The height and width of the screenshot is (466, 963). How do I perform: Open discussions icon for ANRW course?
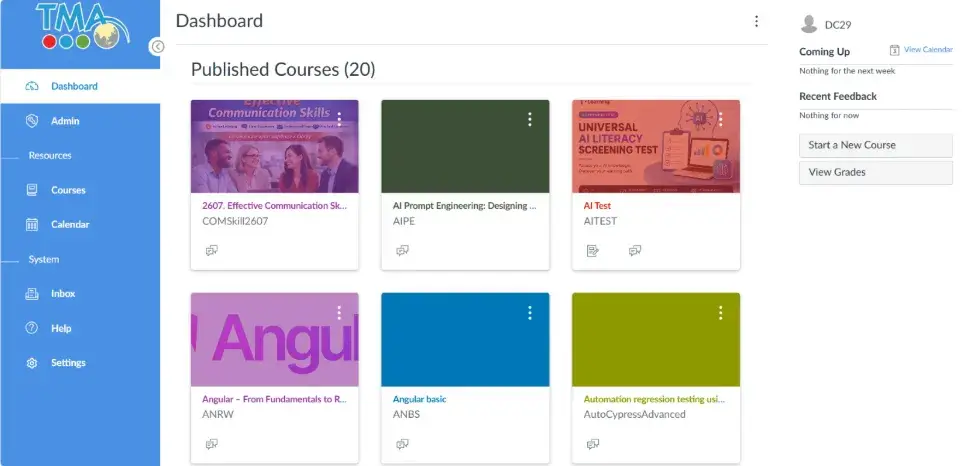212,444
